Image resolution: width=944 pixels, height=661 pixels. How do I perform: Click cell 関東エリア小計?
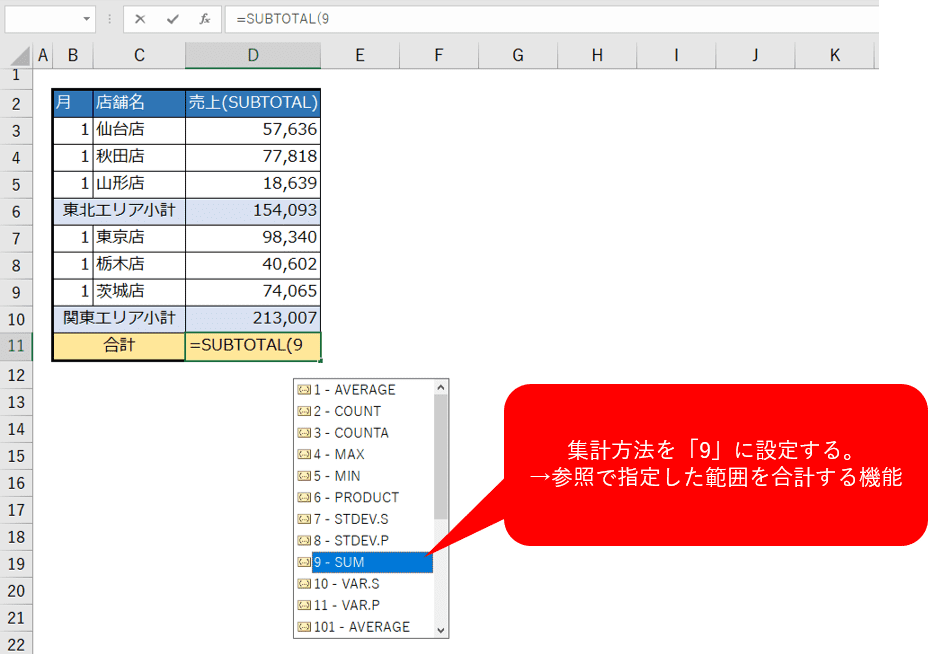point(119,318)
